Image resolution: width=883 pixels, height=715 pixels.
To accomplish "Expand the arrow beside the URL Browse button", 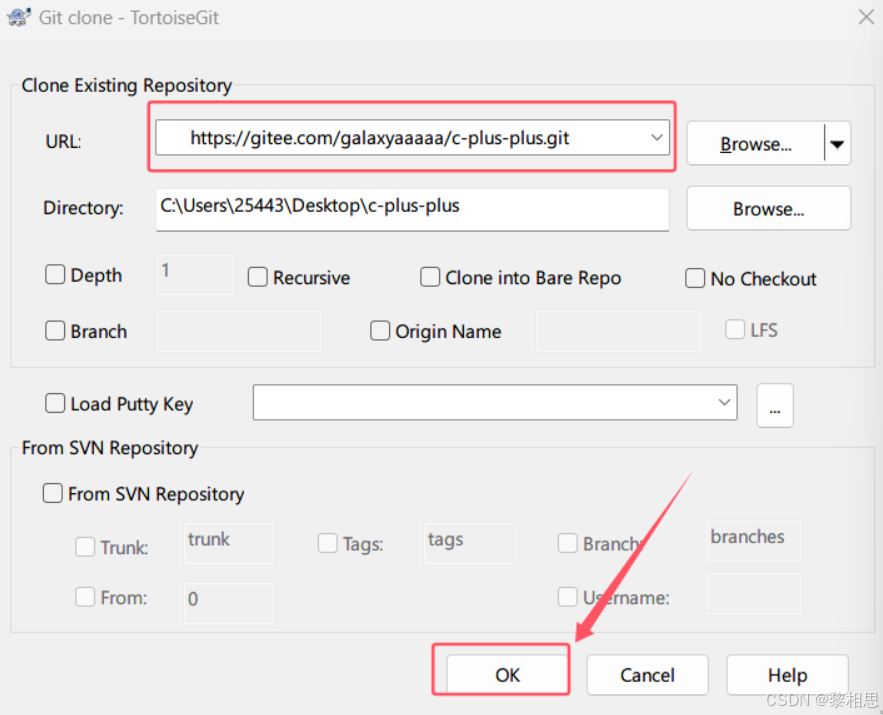I will pyautogui.click(x=837, y=144).
